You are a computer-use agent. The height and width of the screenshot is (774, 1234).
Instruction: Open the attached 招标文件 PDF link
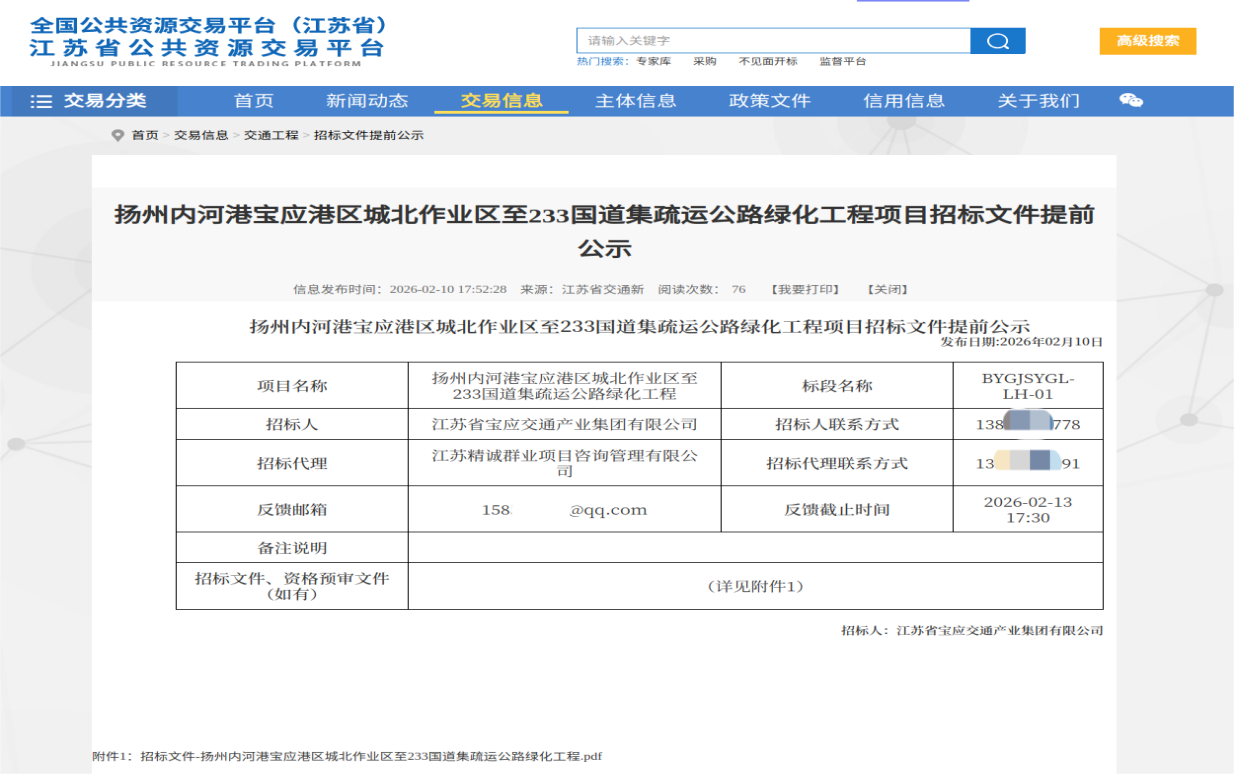tap(371, 756)
